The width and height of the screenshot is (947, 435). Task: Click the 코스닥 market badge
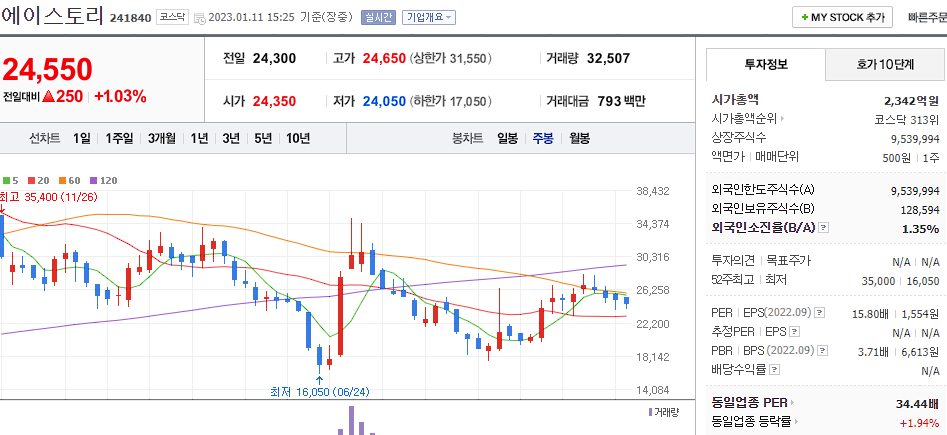pyautogui.click(x=172, y=17)
